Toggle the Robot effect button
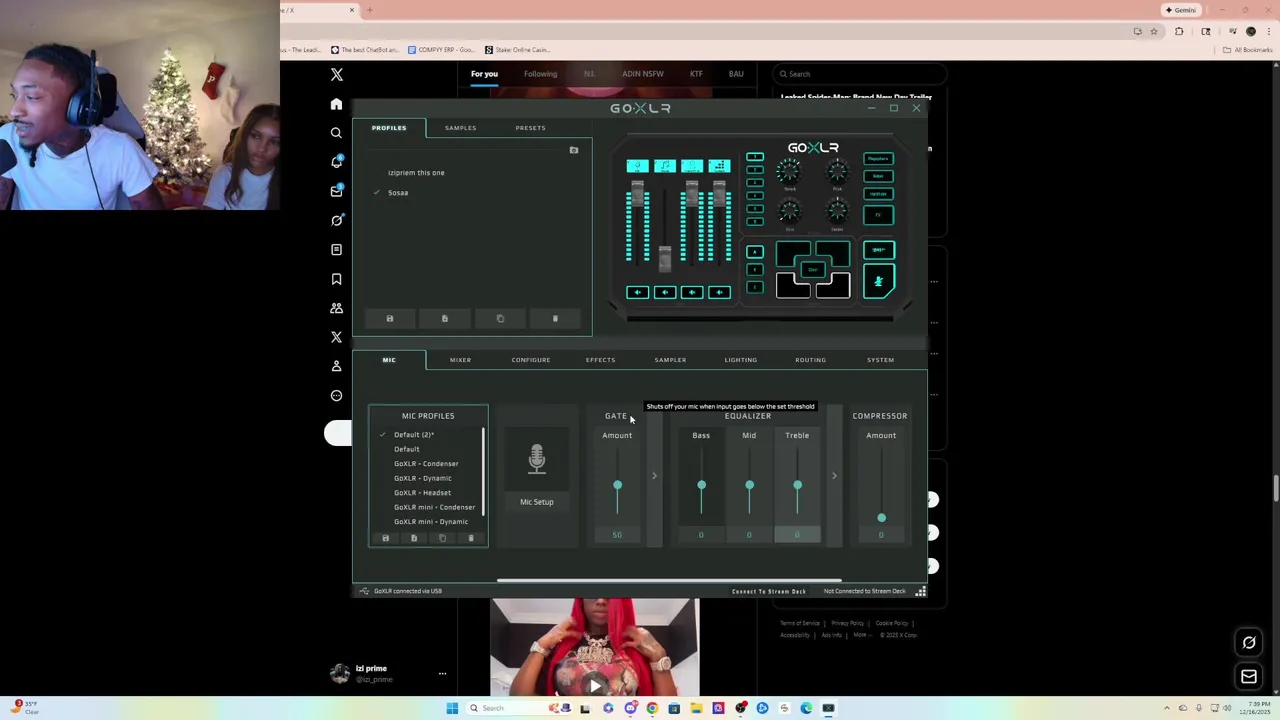The width and height of the screenshot is (1280, 720). tap(878, 176)
